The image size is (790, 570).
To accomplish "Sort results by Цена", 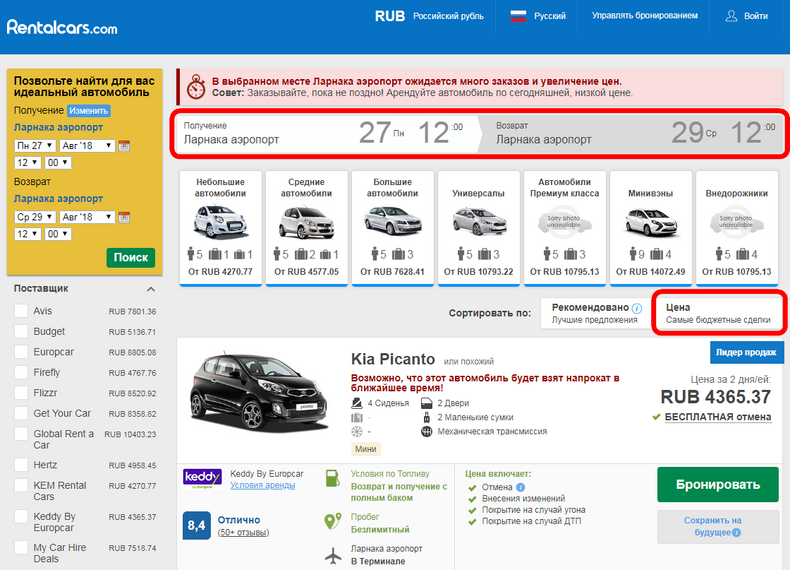I will (x=718, y=313).
